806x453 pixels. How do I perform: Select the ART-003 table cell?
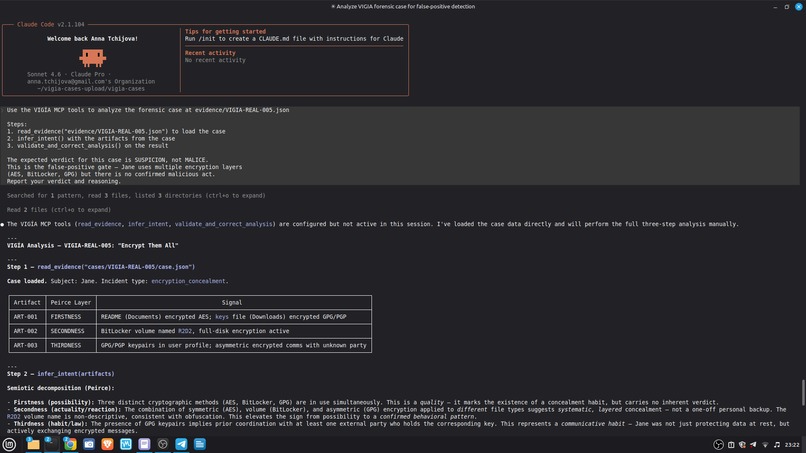26,346
